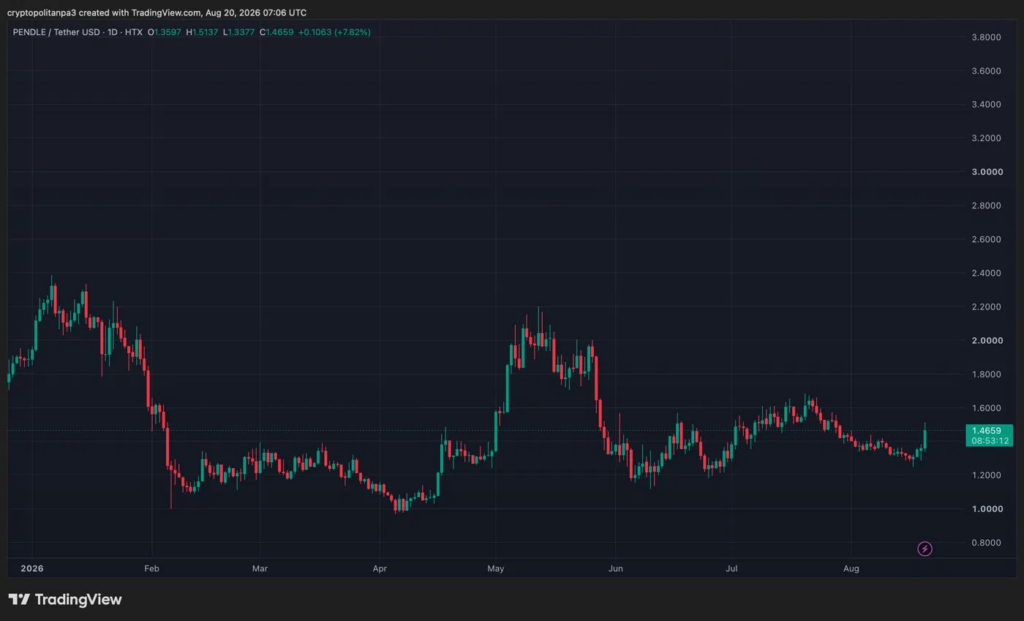This screenshot has height=621, width=1024.
Task: Click the 1.0000 price axis label
Action: tap(987, 509)
